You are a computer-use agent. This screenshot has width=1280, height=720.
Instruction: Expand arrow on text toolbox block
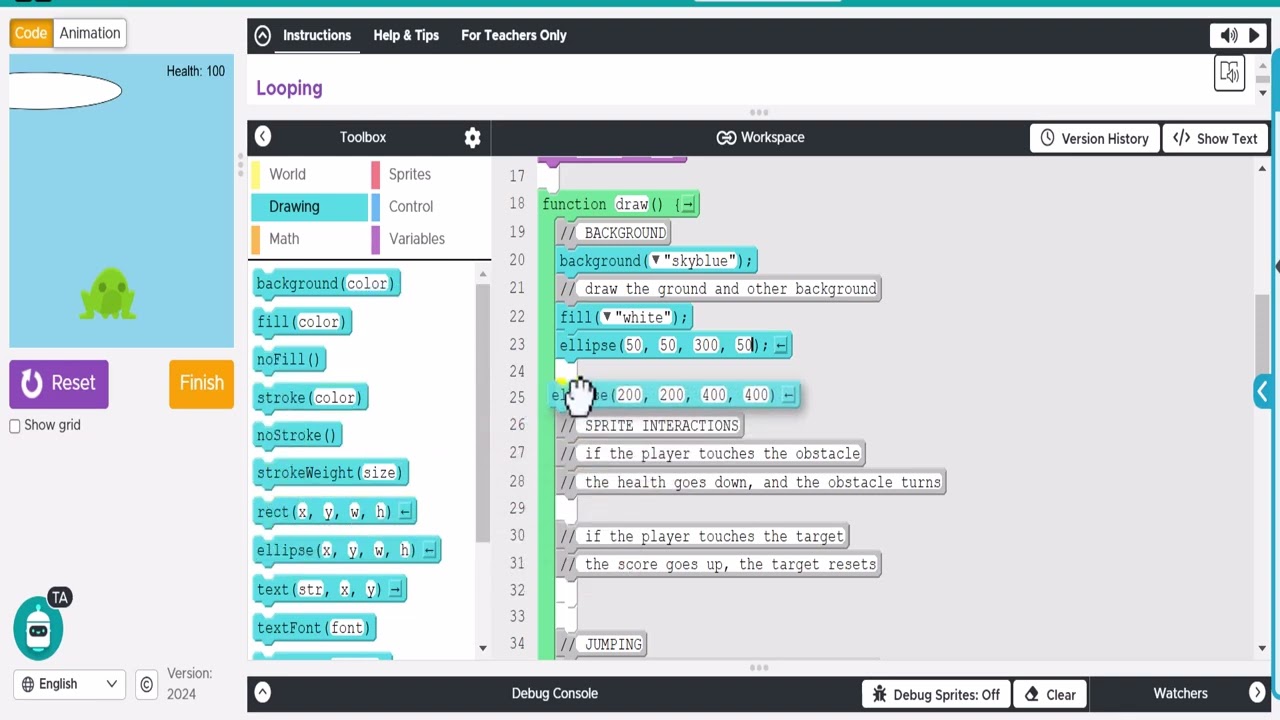coord(395,591)
